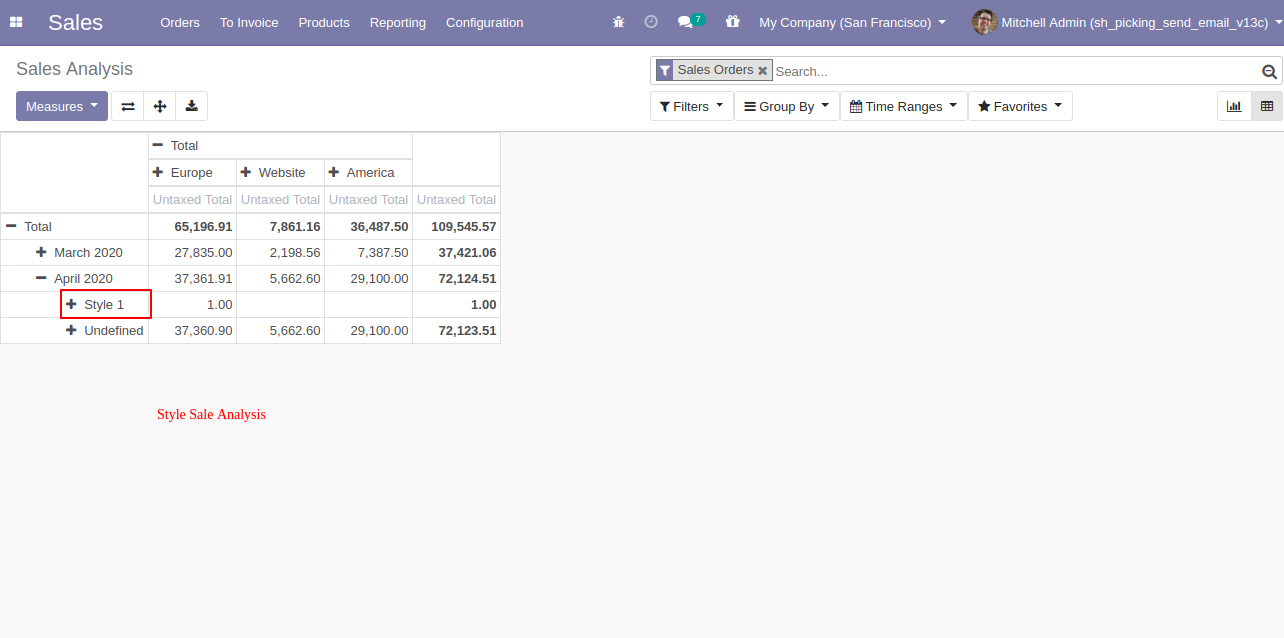1284x638 pixels.
Task: Switch to pivot table view
Action: tap(1267, 106)
